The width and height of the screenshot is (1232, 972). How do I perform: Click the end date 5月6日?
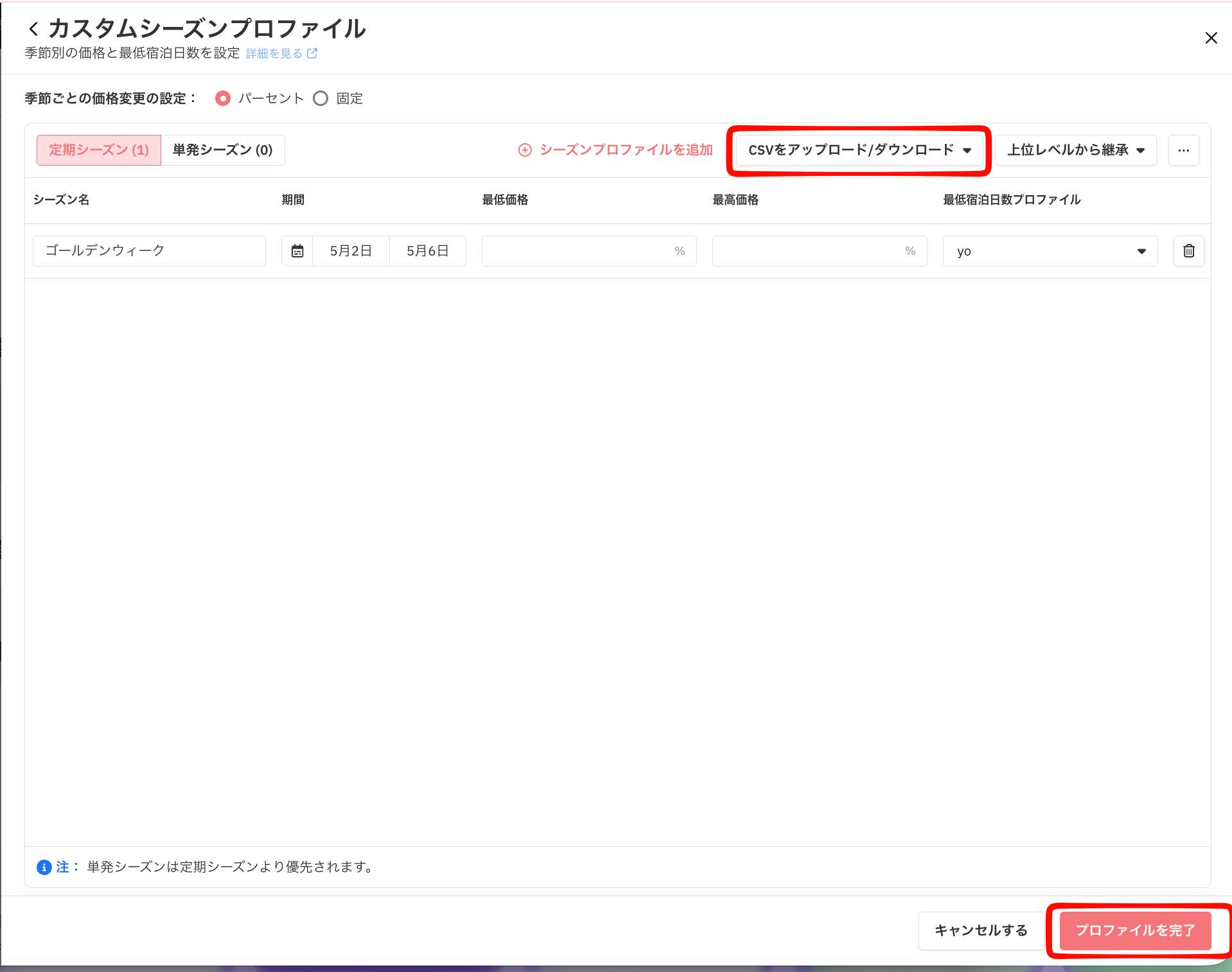427,251
